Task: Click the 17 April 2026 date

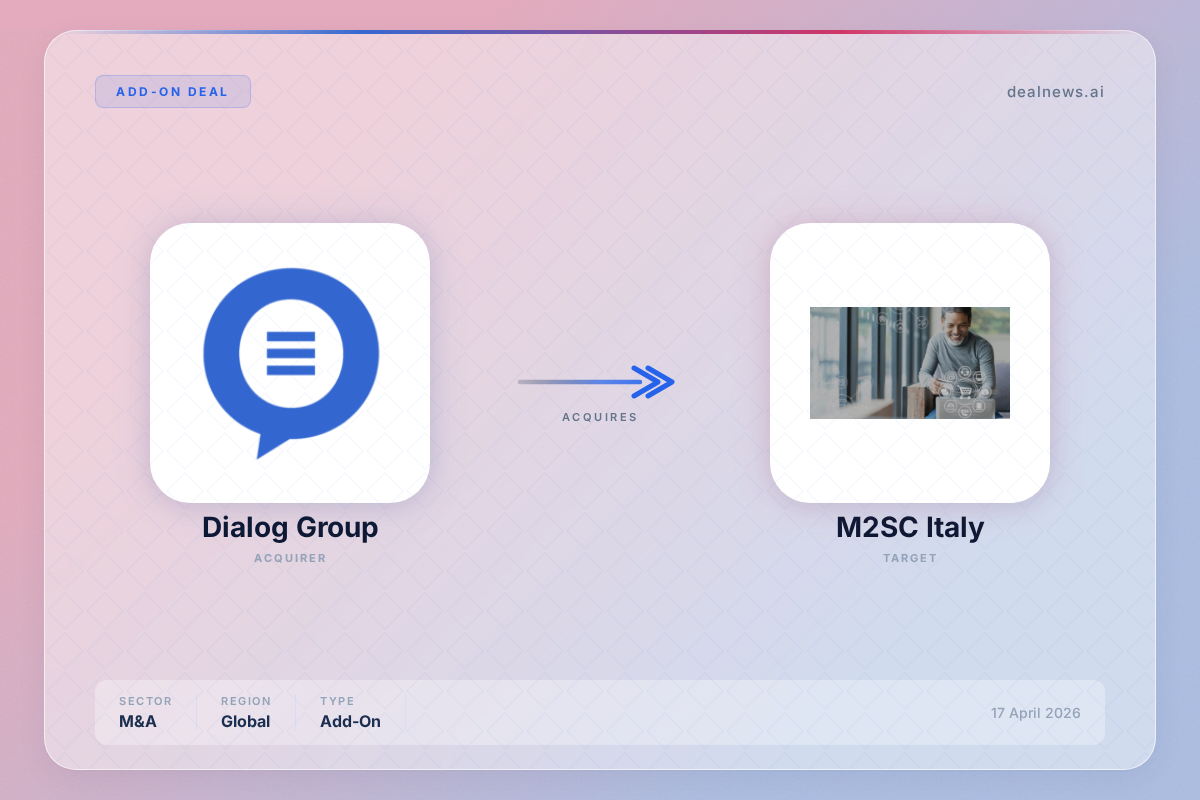Action: point(1035,713)
